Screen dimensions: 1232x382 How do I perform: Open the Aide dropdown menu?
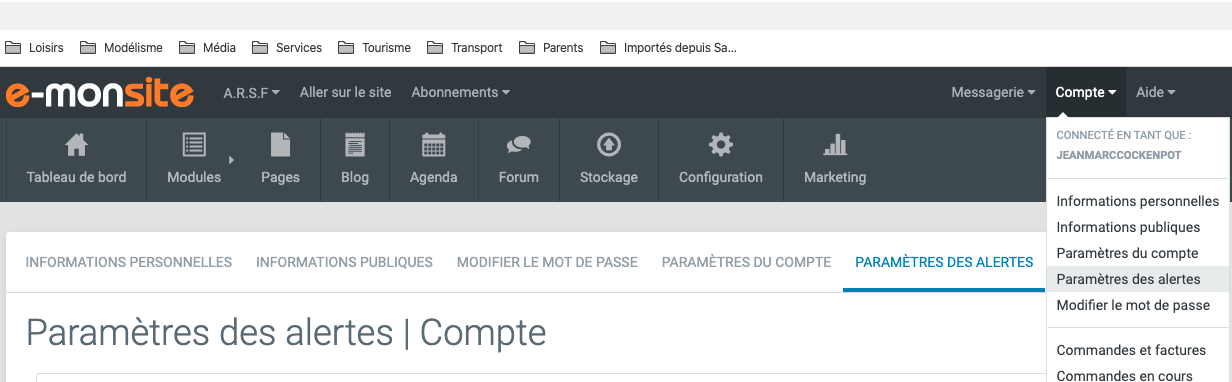point(1155,92)
